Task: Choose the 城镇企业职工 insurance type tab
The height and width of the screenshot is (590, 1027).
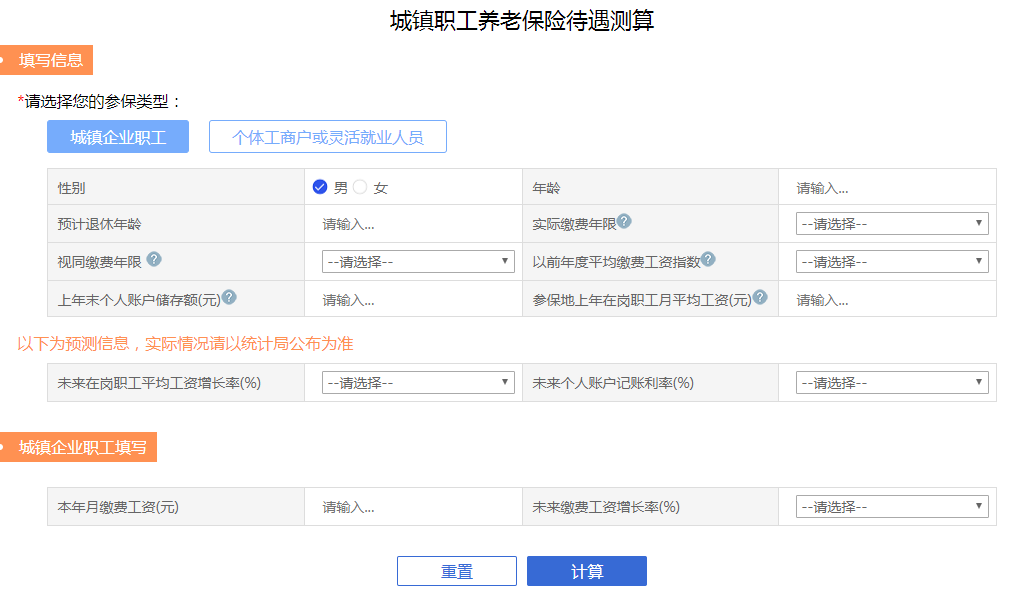Action: click(x=118, y=136)
